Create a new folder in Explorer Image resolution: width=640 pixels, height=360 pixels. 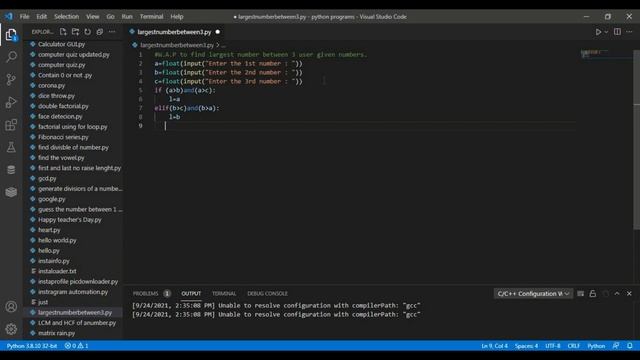[75, 31]
